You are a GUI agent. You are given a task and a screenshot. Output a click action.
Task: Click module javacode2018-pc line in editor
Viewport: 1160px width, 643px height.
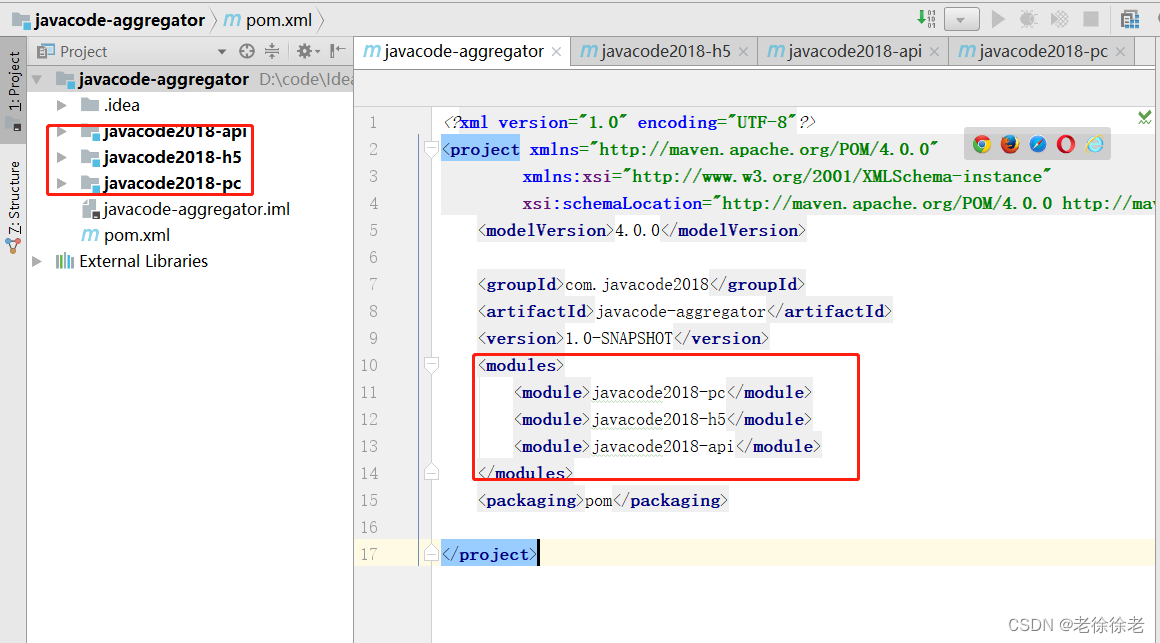[663, 392]
